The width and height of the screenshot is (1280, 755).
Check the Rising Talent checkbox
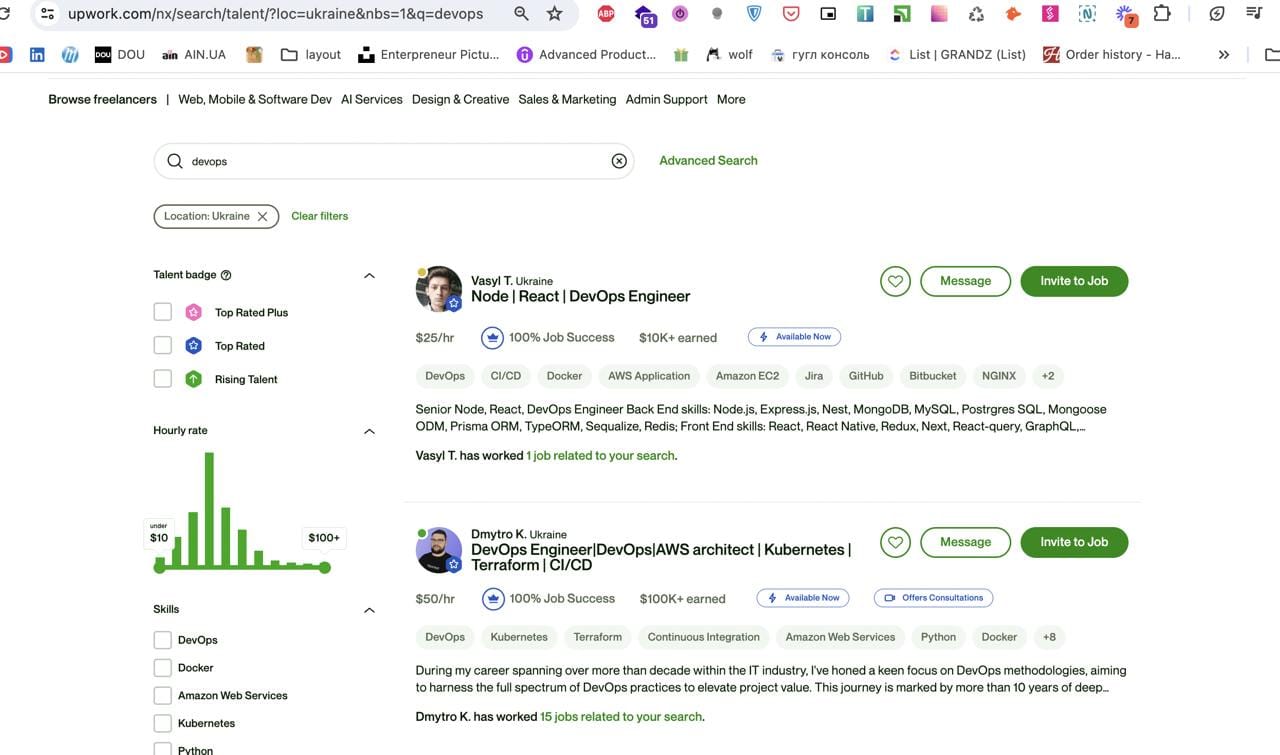[x=163, y=378]
